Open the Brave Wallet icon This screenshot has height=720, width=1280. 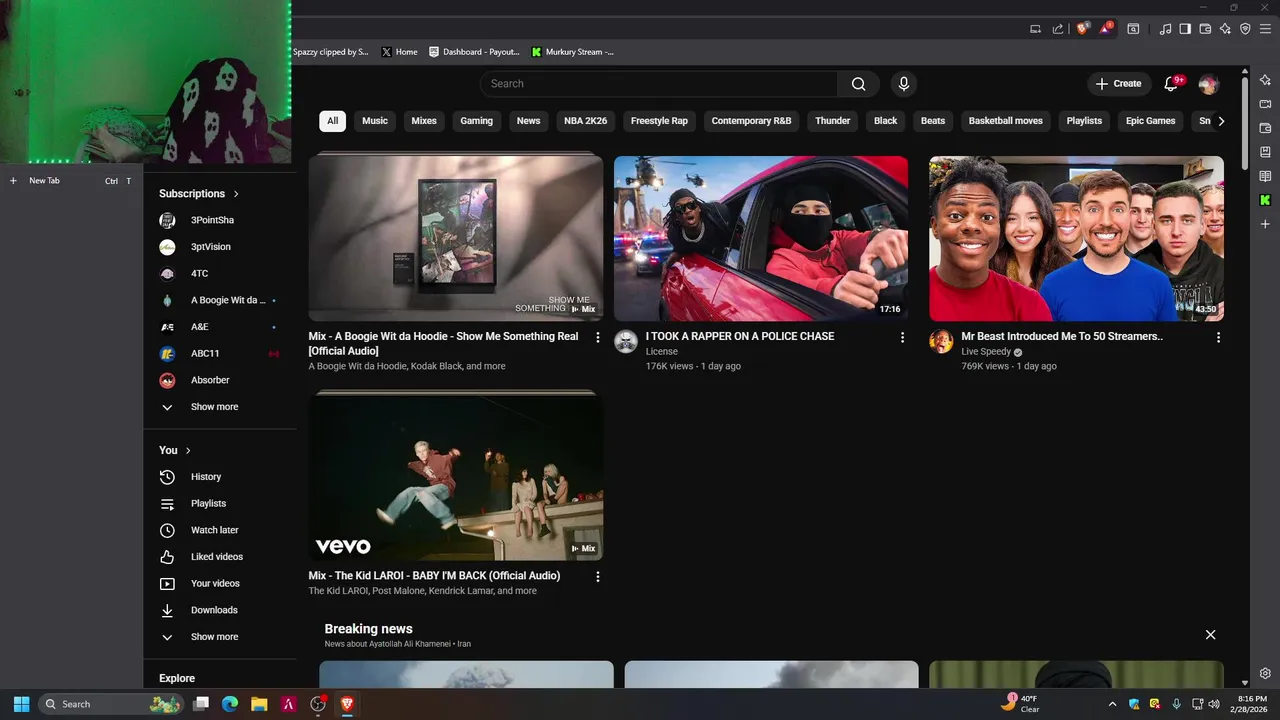(1205, 29)
